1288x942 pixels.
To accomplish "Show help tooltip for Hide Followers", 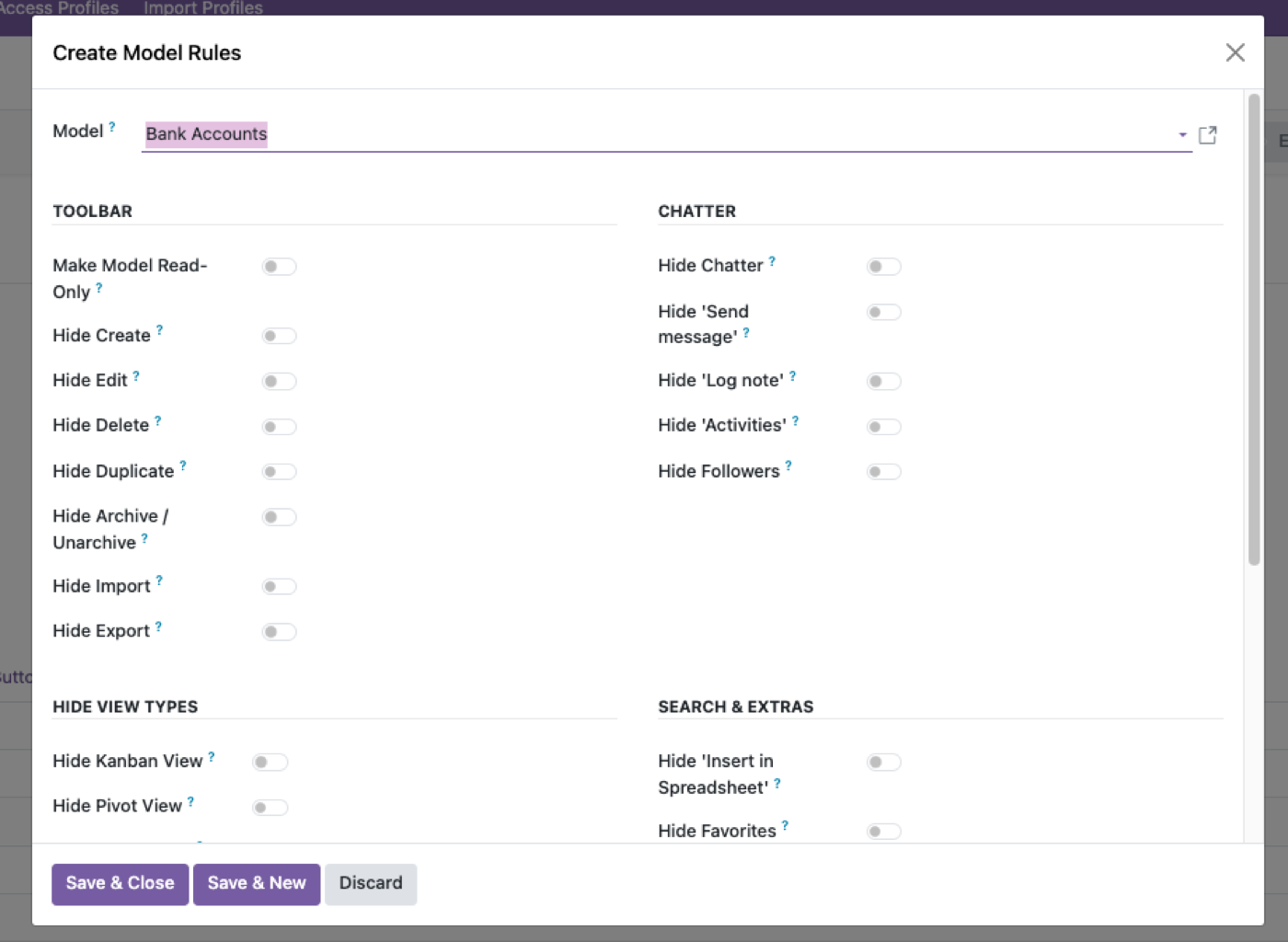I will 788,465.
